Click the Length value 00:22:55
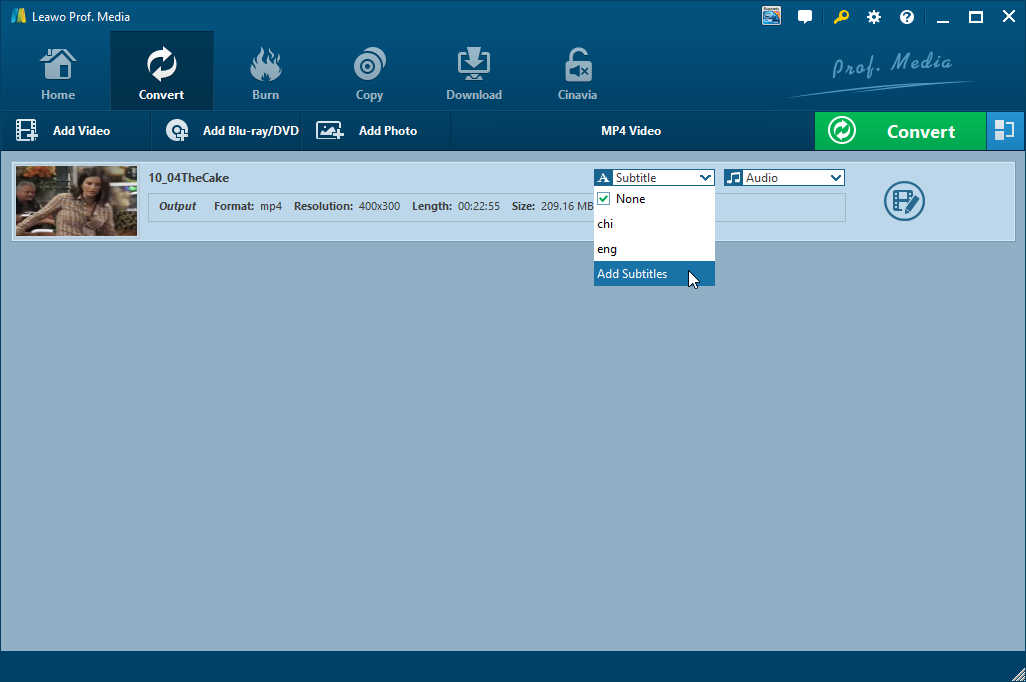 coord(478,206)
